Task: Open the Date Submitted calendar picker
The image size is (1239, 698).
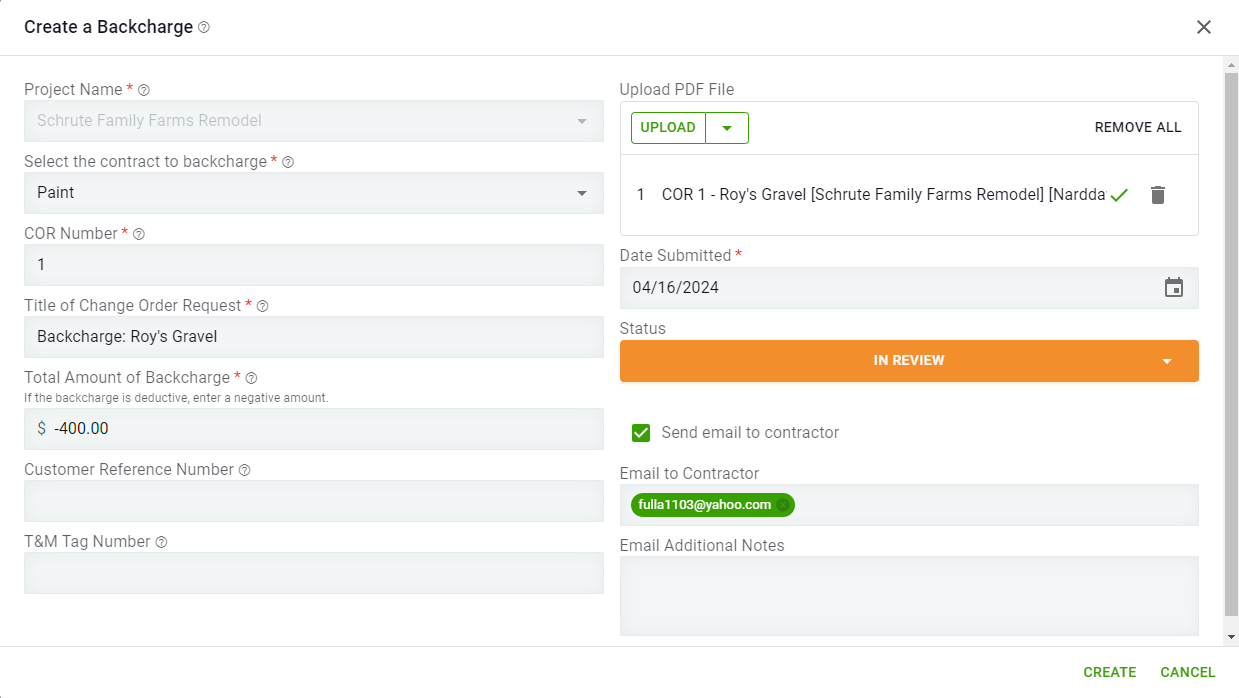Action: coord(1174,288)
